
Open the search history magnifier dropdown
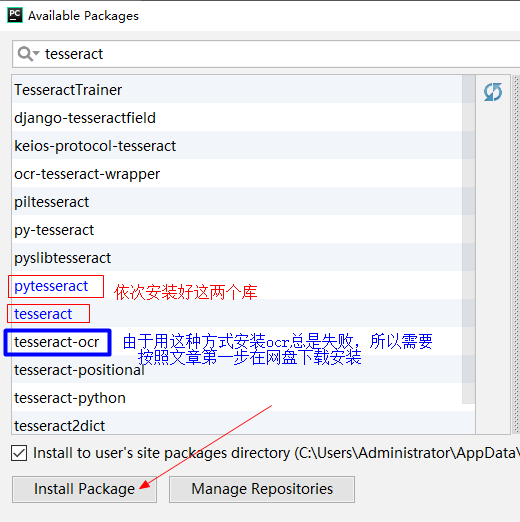[28, 54]
